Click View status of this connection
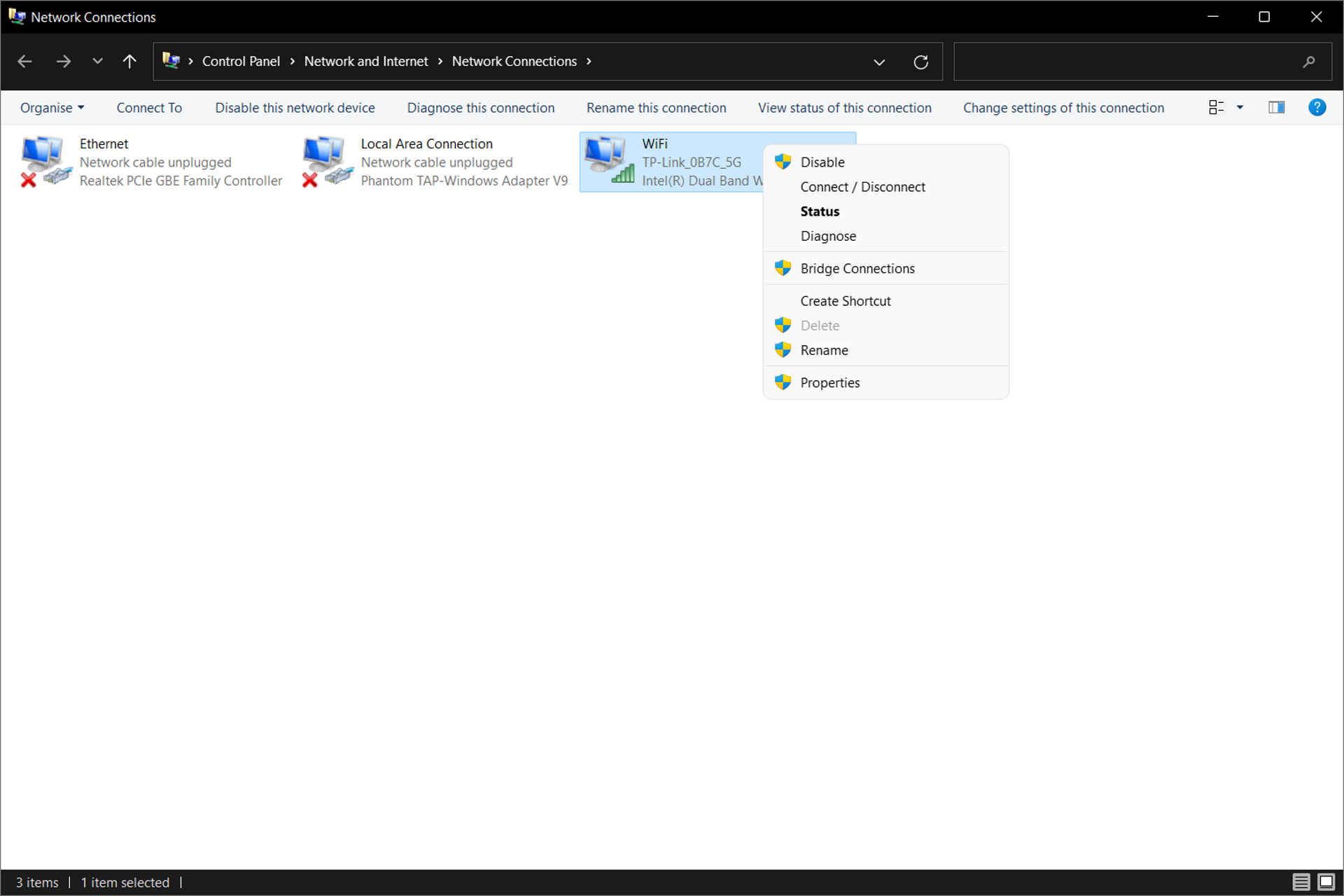1344x896 pixels. 844,108
